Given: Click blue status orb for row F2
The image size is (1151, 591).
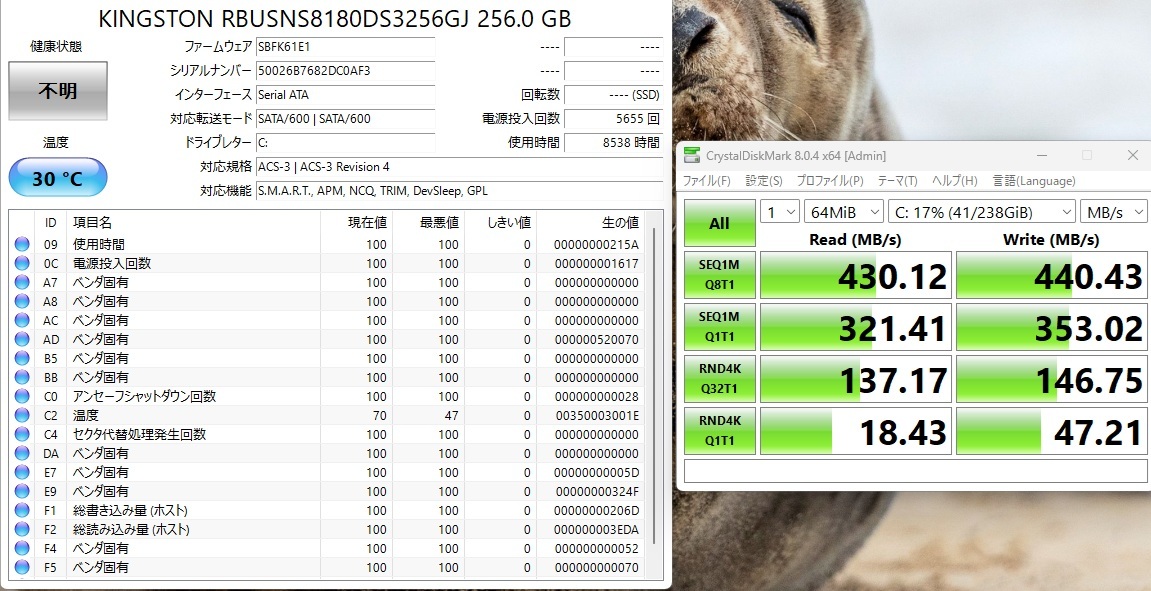Looking at the screenshot, I should pos(21,529).
